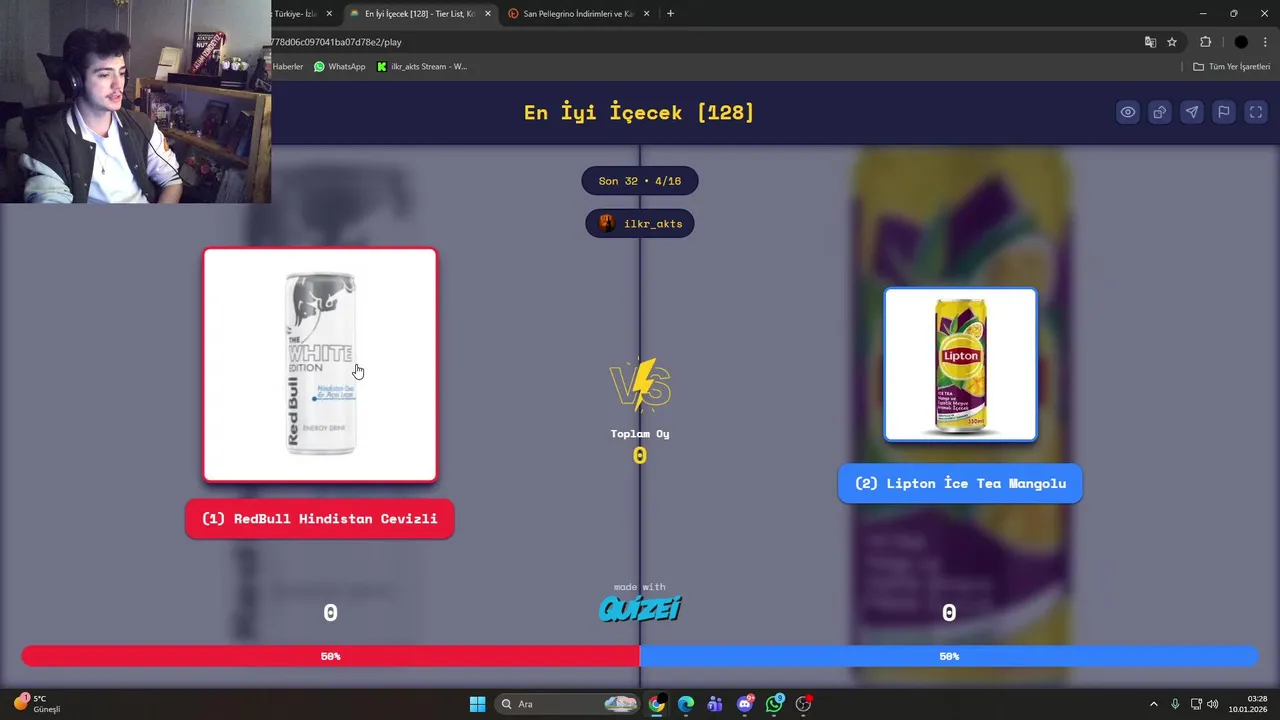Open the Chrome three-dot menu
Viewport: 1280px width, 720px height.
click(x=1265, y=42)
